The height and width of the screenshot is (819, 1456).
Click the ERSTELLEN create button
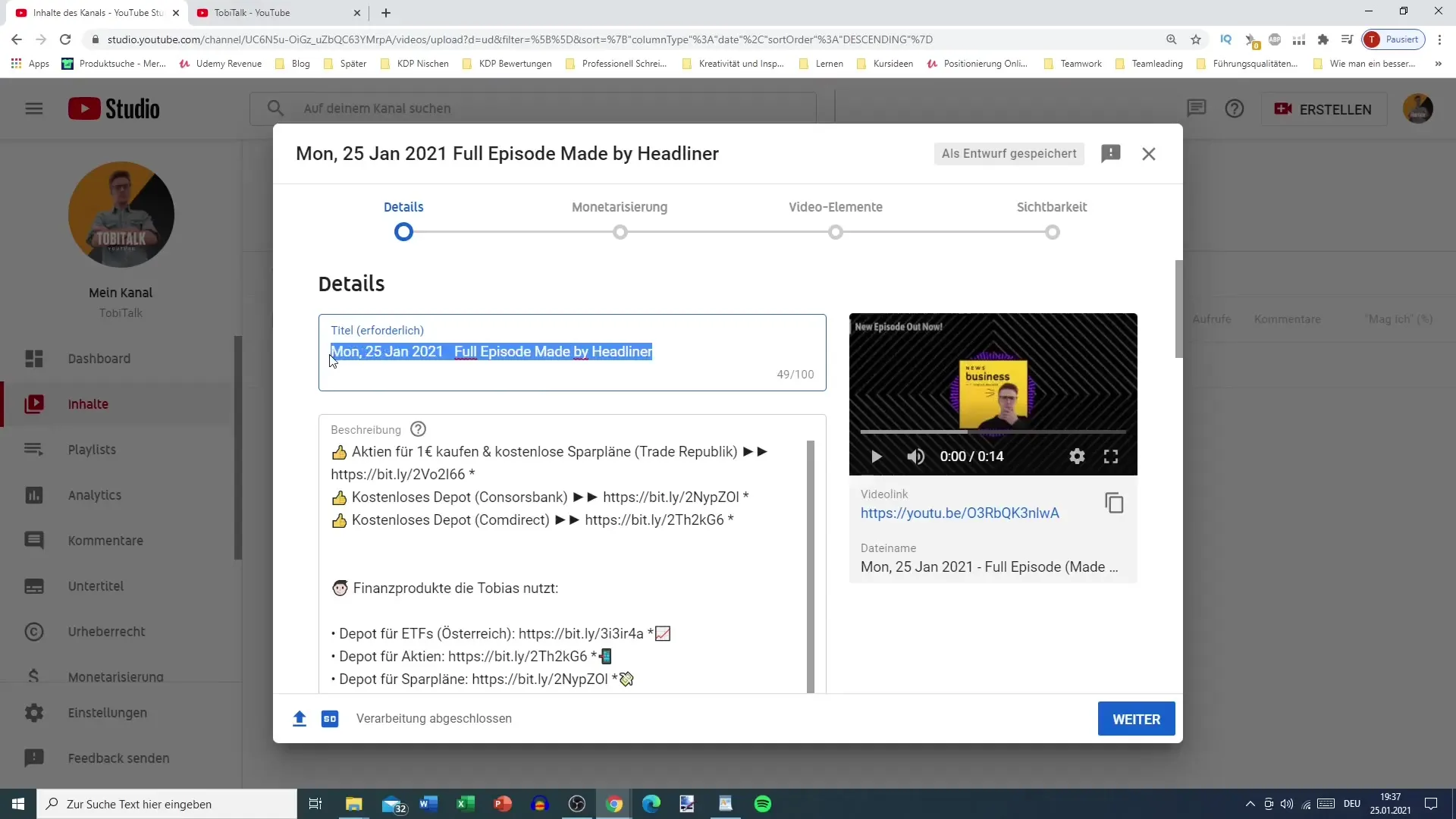[1323, 109]
